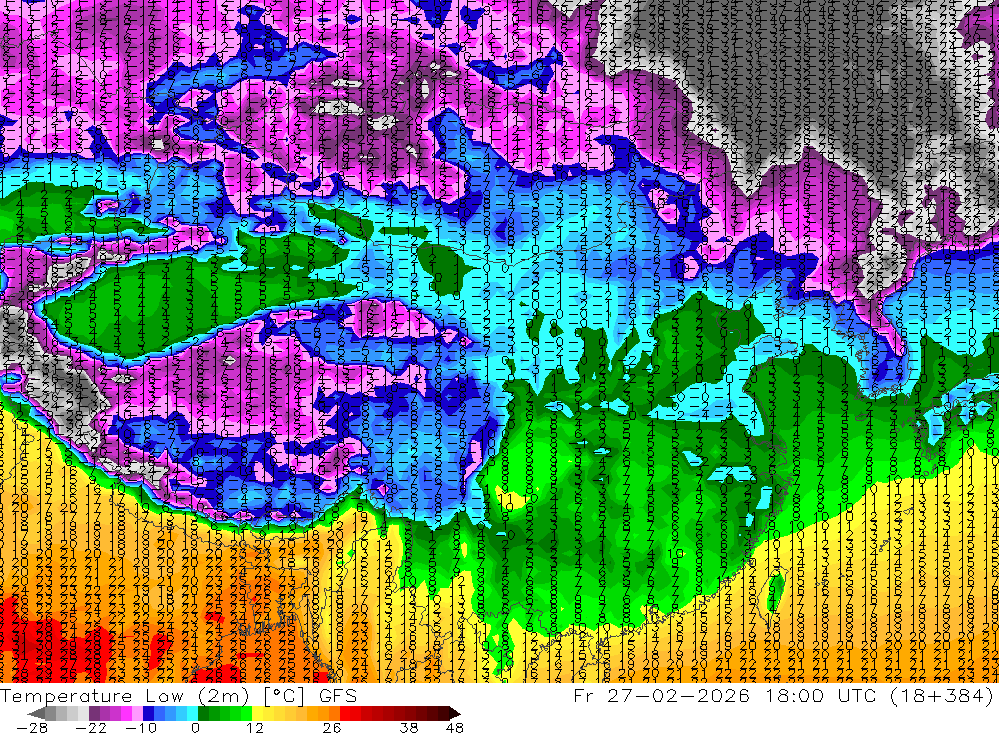The height and width of the screenshot is (733, 1000).
Task: Click the '-28' label under the color scale
Action: click(32, 728)
